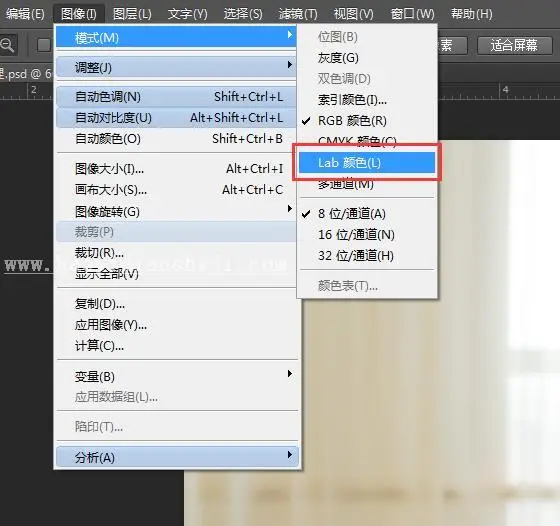Switch to 32 位/通道(H) bit depth
This screenshot has width=560, height=526.
pos(367,256)
